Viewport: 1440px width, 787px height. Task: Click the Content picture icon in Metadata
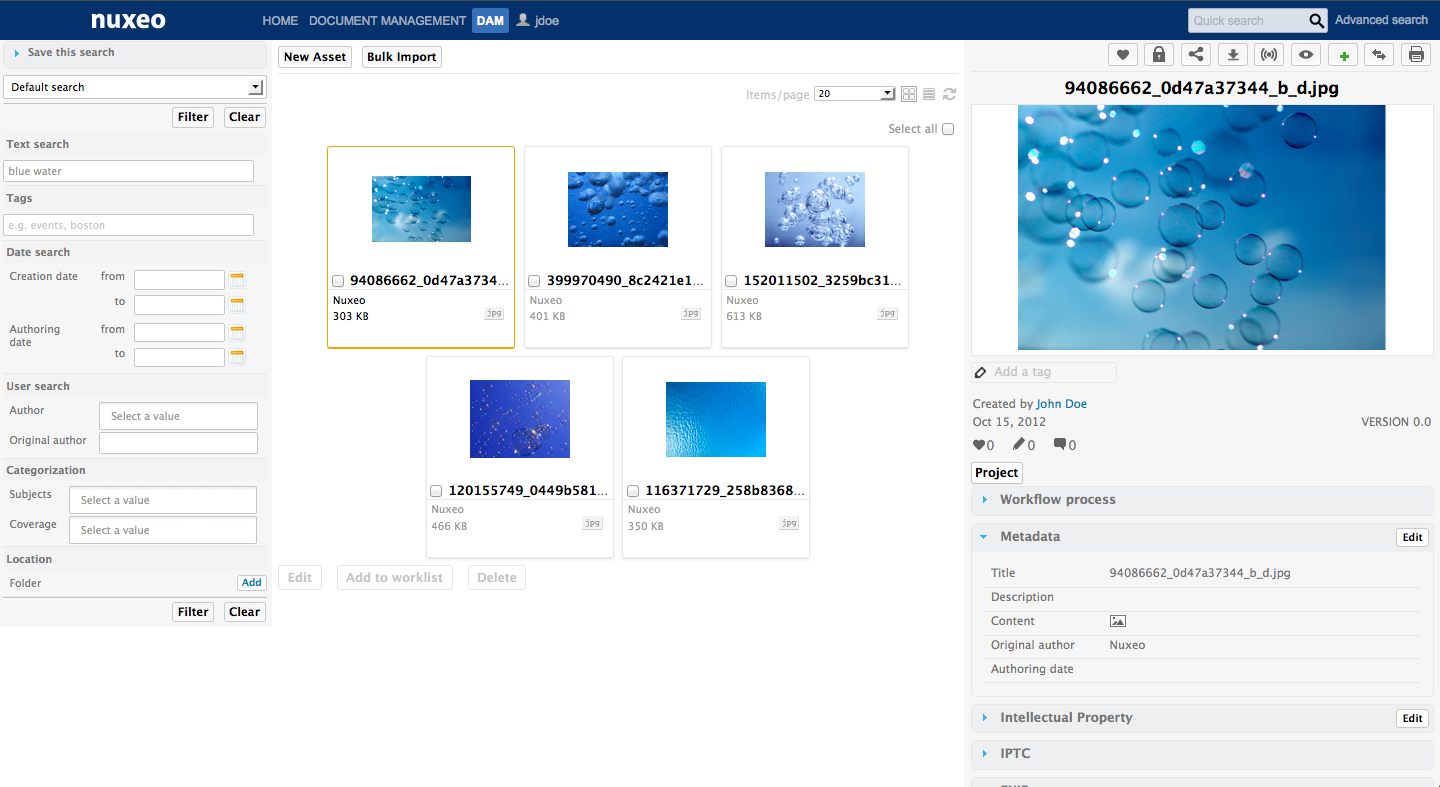[x=1118, y=621]
